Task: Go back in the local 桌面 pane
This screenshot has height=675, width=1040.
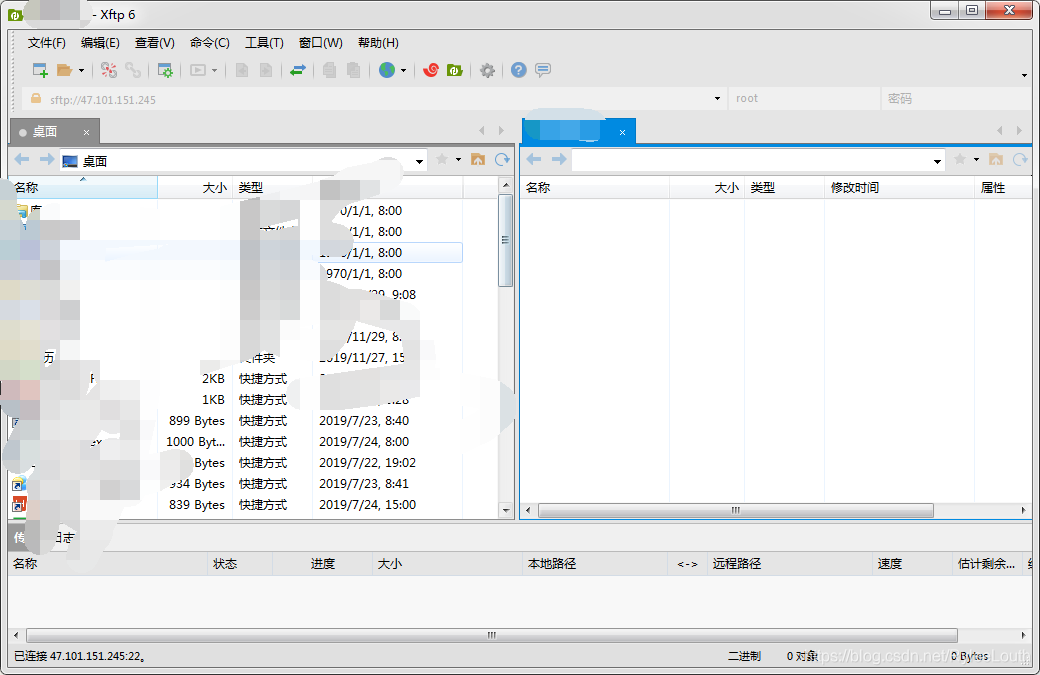Action: coord(22,160)
